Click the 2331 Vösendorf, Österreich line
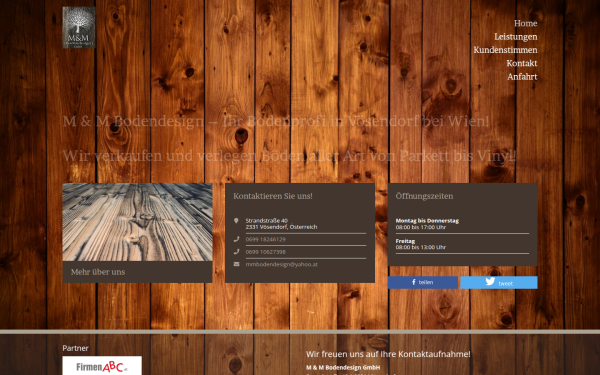Screen dimensions: 600x375 [x=281, y=227]
